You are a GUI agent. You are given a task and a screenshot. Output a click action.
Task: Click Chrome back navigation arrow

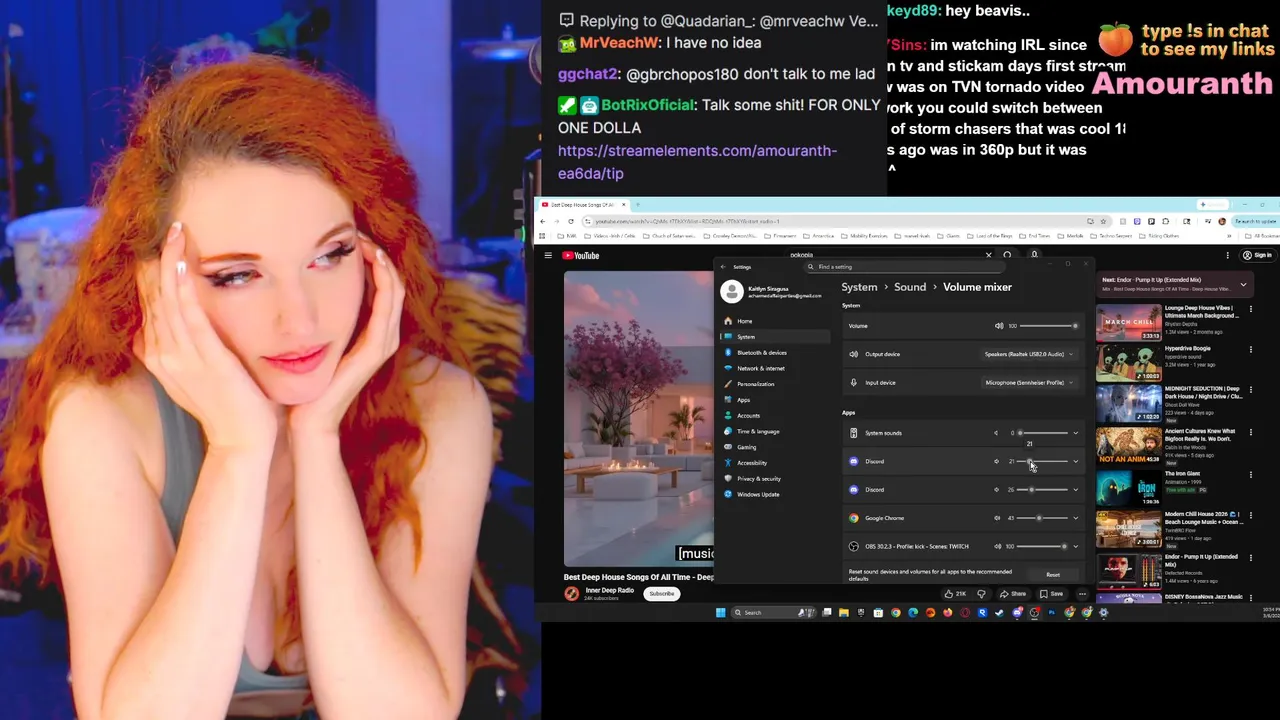(545, 221)
